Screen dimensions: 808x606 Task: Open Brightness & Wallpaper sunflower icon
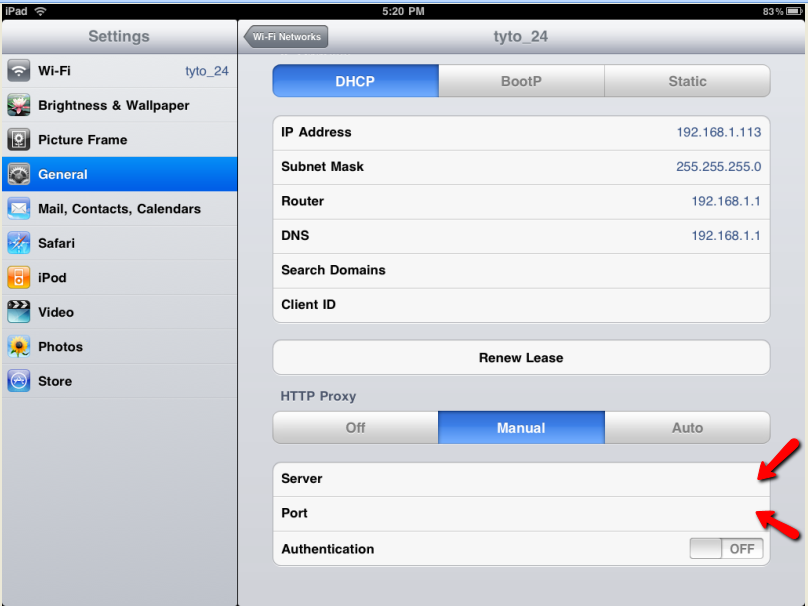coord(19,105)
